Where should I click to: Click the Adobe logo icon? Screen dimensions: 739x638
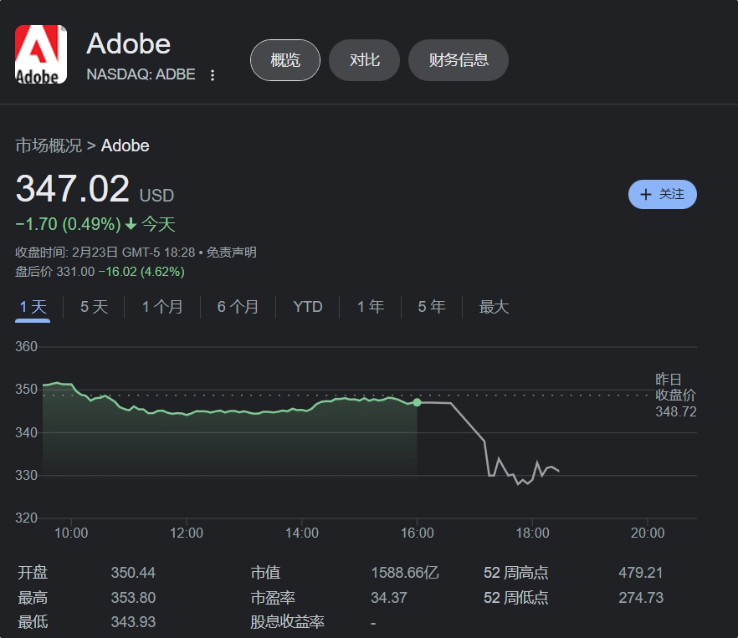pos(41,55)
